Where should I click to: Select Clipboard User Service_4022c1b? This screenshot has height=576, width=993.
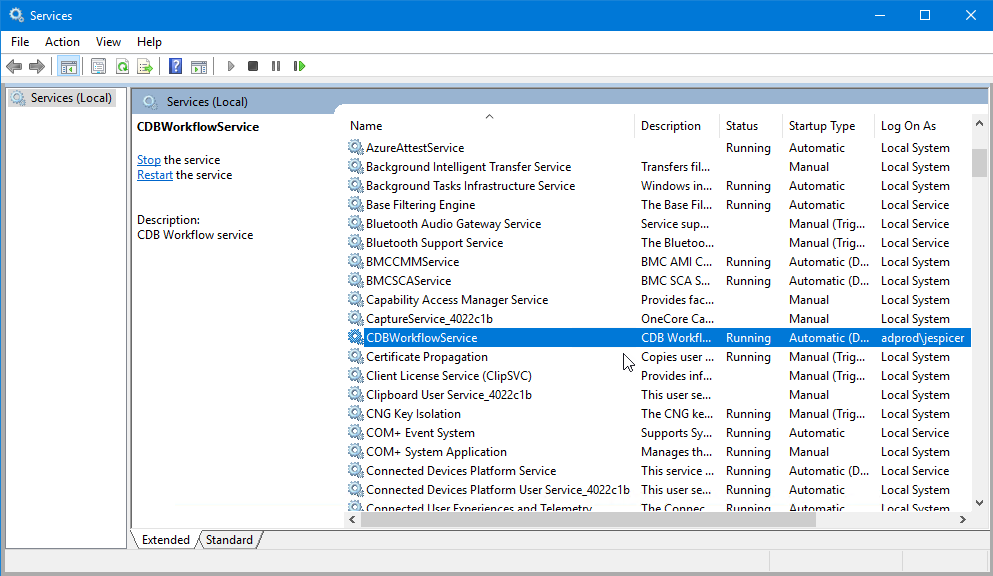click(x=449, y=394)
